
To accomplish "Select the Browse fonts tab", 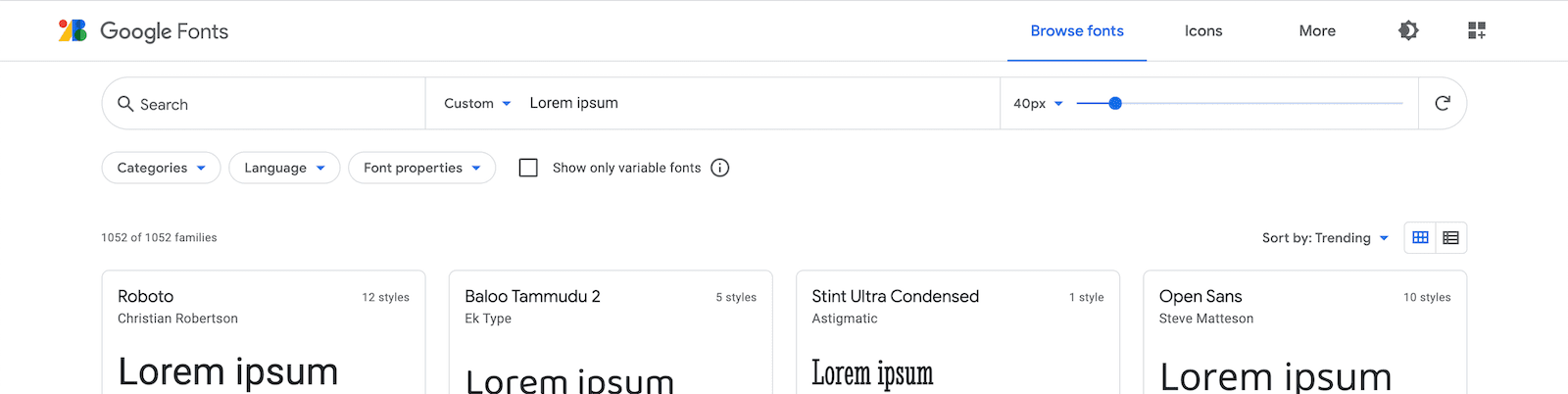I will (x=1077, y=31).
